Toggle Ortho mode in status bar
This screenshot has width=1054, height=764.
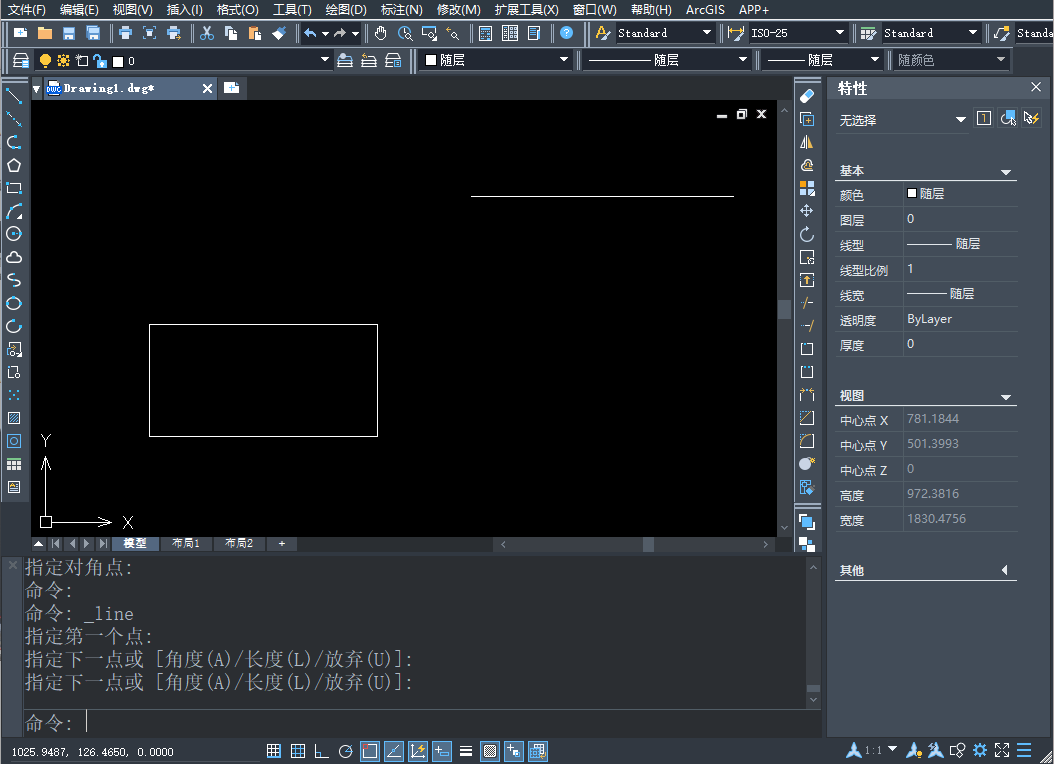[x=321, y=751]
